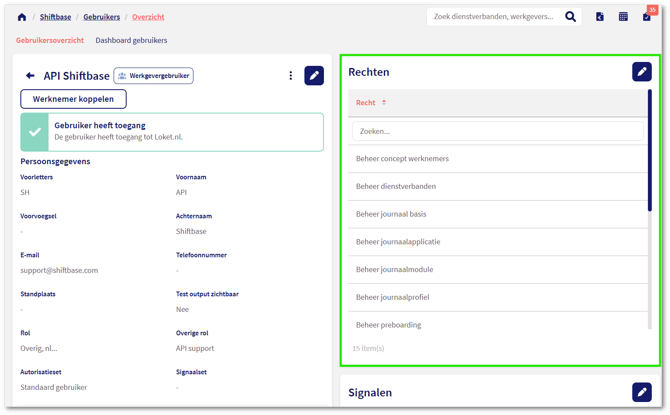Click the Werknemer koppelen button
The width and height of the screenshot is (670, 415).
click(73, 99)
